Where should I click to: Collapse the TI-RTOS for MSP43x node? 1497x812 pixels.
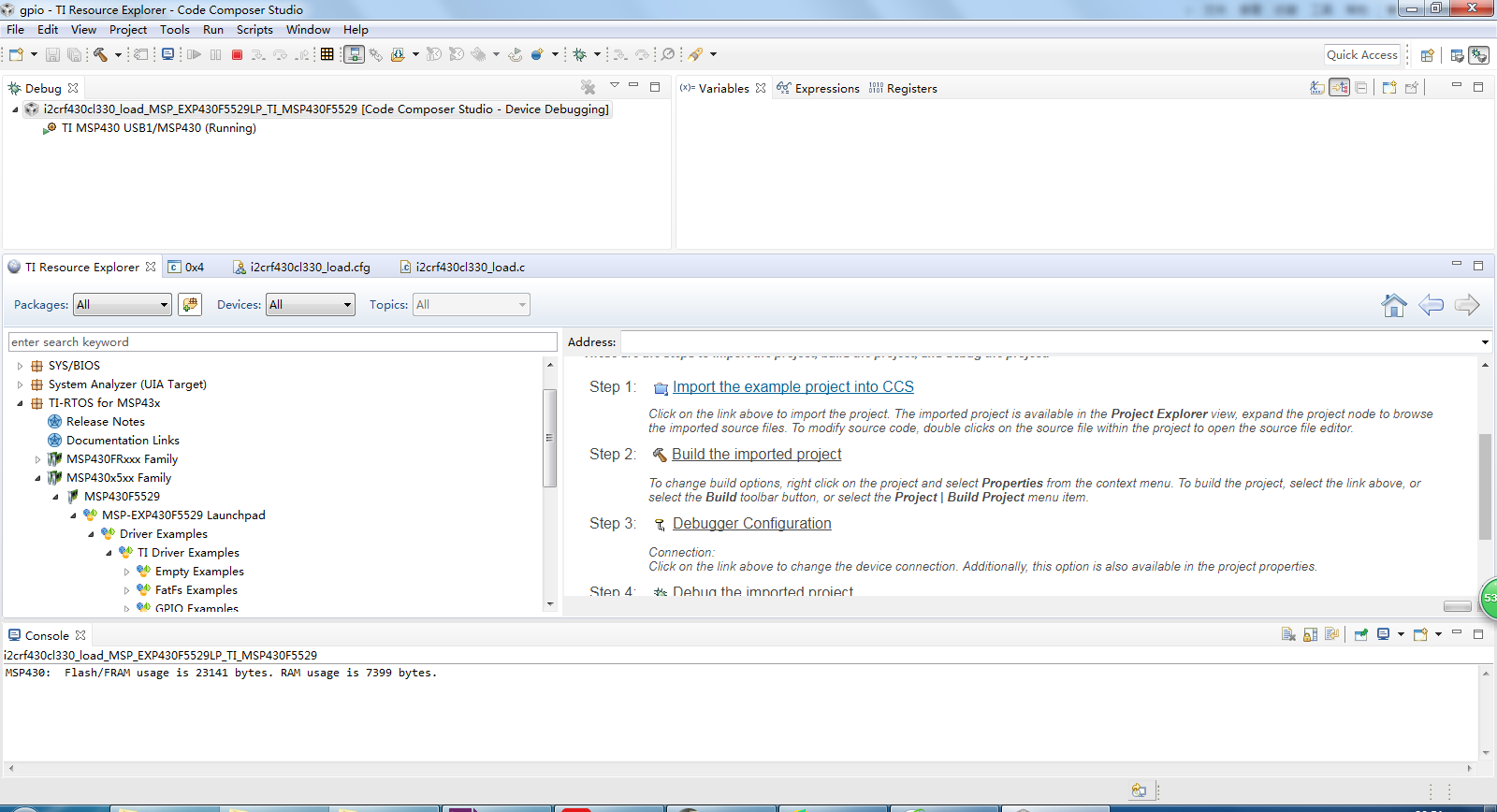(x=20, y=403)
